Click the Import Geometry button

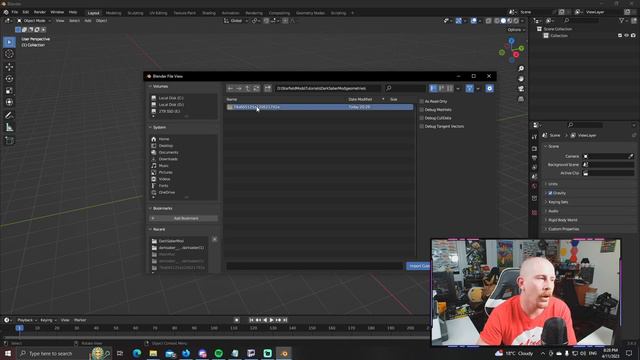click(x=418, y=266)
